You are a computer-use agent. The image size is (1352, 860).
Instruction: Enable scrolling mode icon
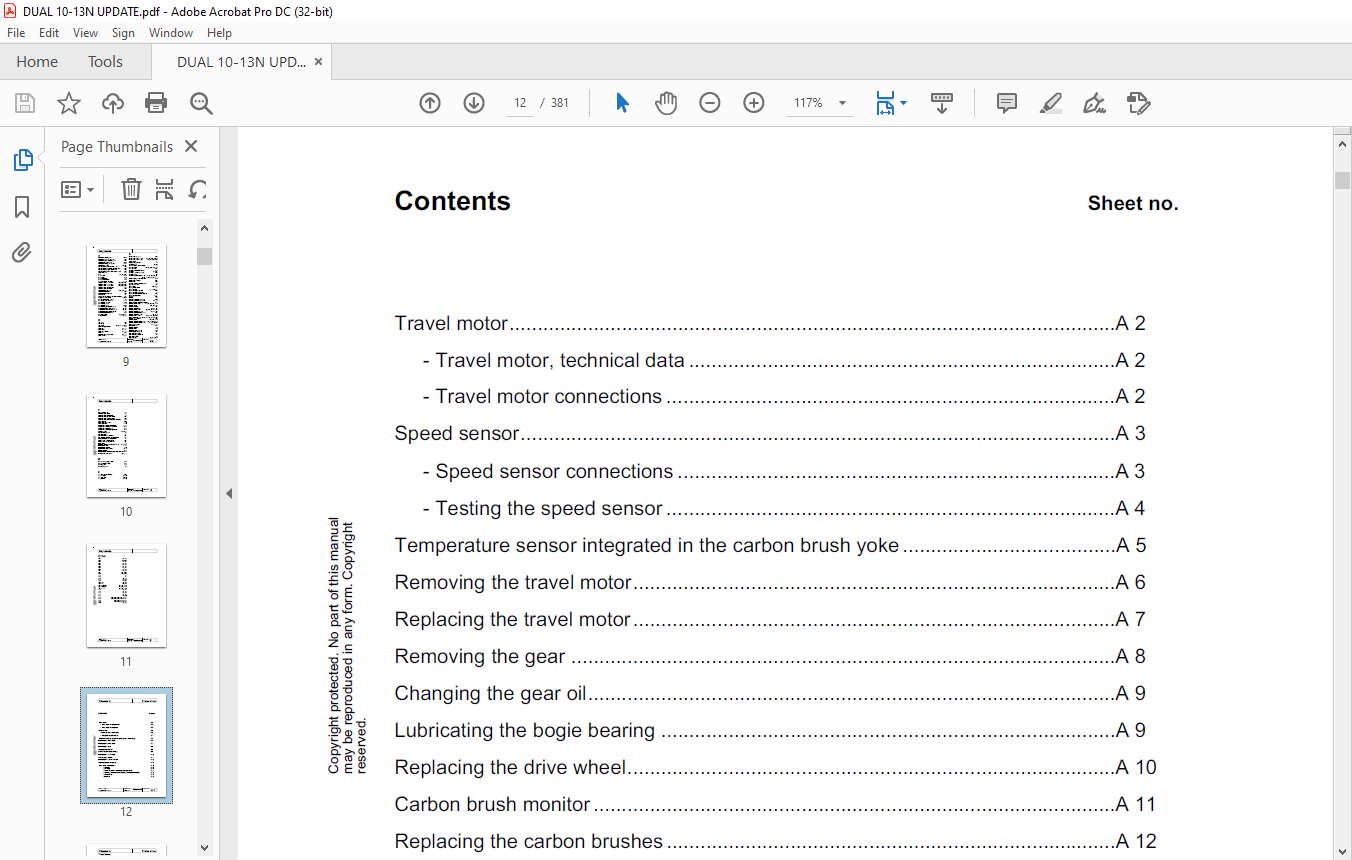click(942, 103)
